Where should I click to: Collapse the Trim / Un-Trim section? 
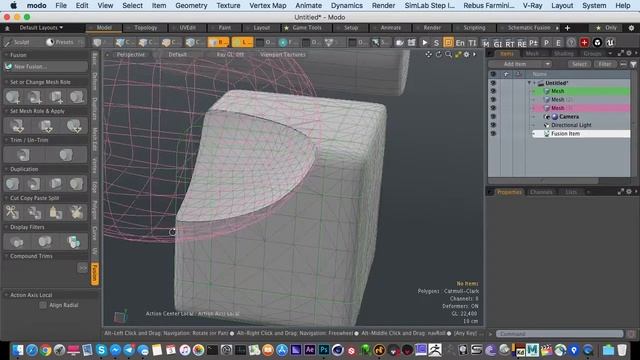[6, 140]
